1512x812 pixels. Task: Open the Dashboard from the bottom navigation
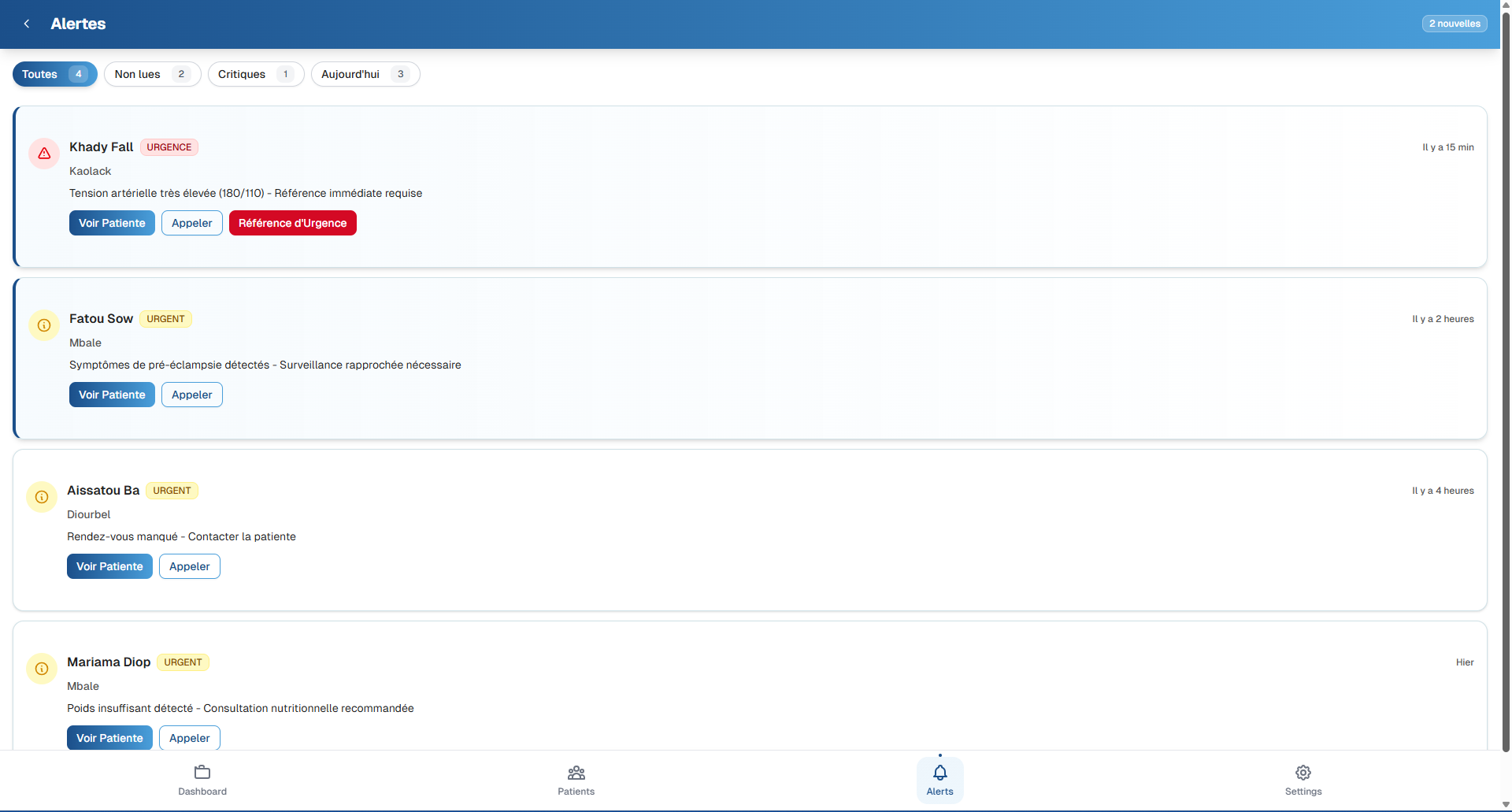tap(202, 780)
